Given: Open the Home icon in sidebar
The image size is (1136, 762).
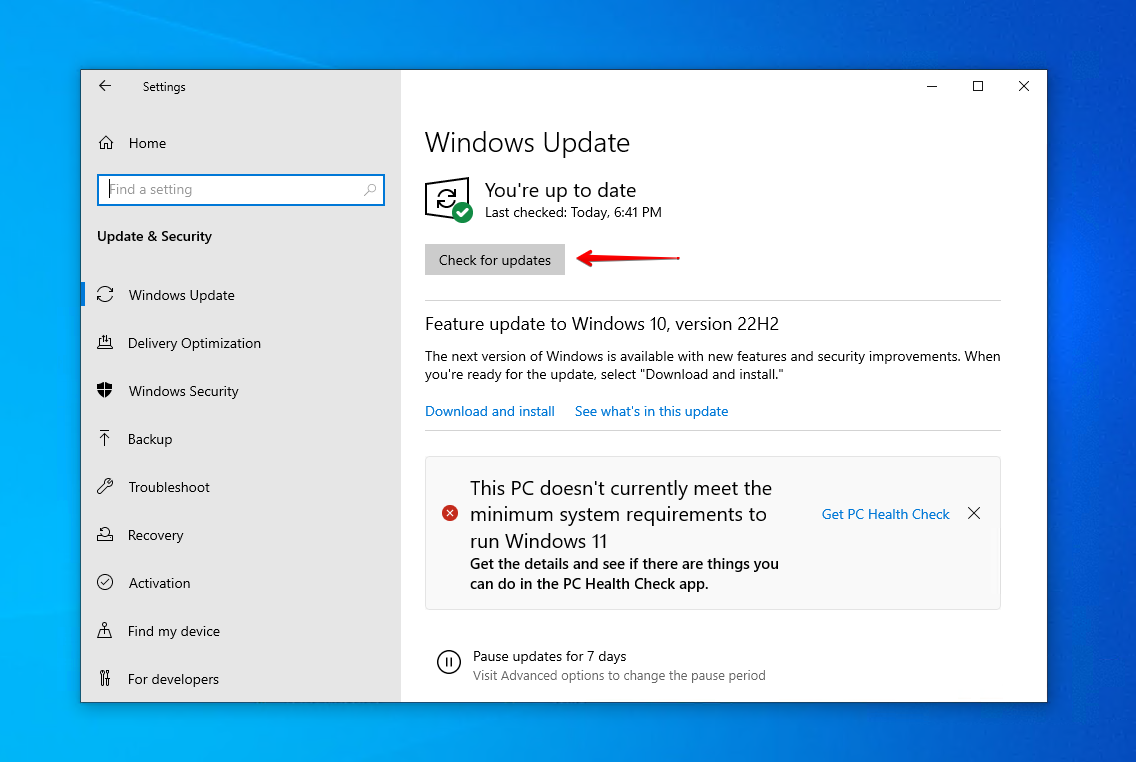Looking at the screenshot, I should 106,143.
